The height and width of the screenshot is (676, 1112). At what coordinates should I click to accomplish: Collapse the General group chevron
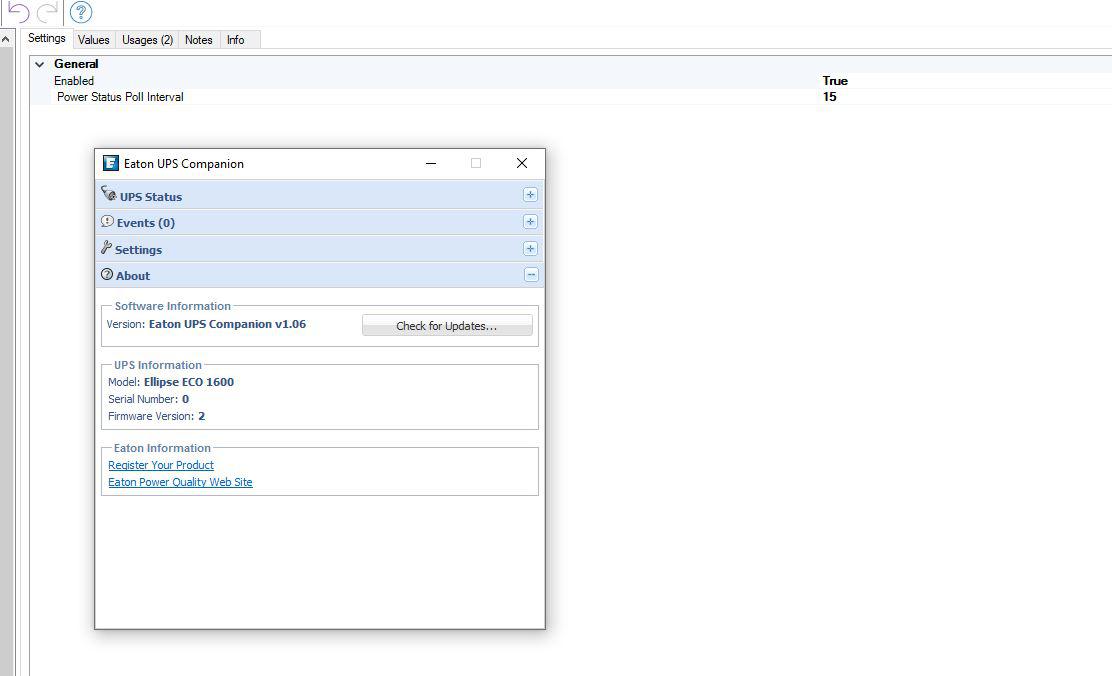tap(39, 64)
